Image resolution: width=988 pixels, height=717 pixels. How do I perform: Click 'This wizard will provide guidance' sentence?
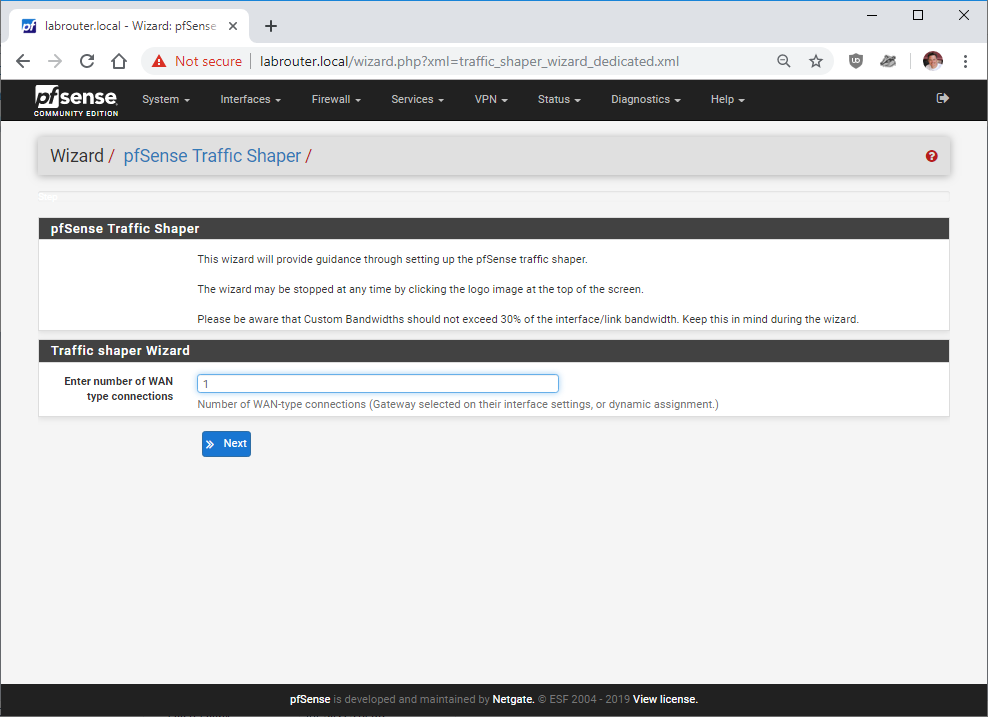point(392,259)
